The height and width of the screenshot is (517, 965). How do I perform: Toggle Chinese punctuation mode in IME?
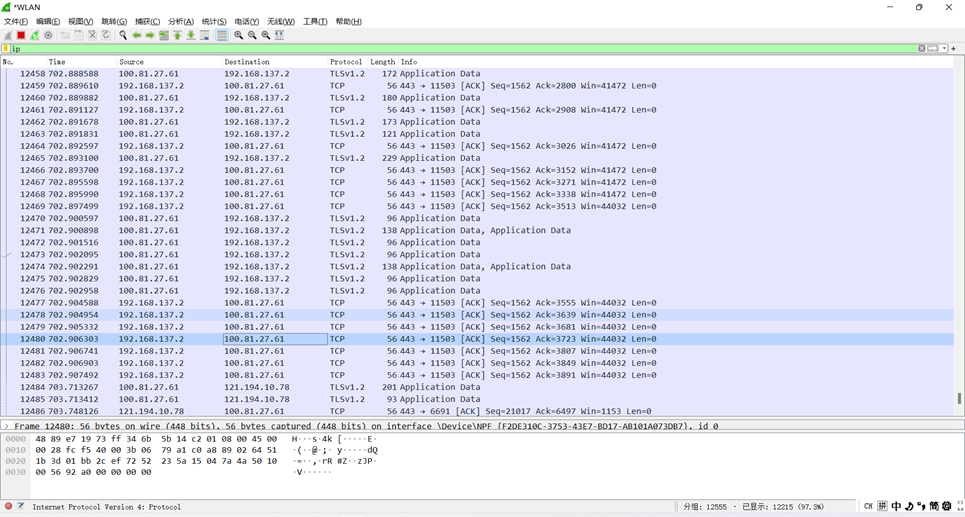[921, 506]
